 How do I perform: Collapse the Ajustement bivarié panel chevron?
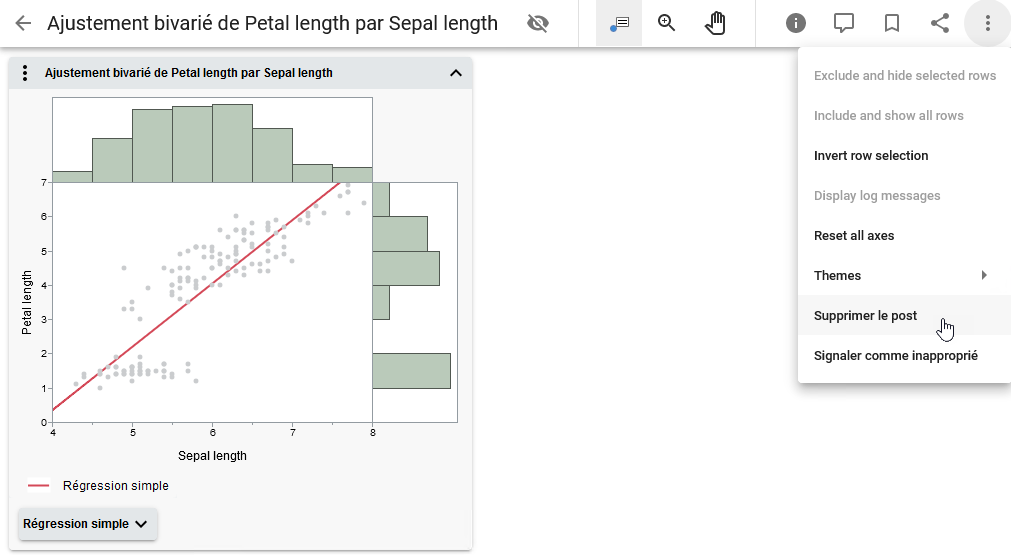[x=456, y=73]
